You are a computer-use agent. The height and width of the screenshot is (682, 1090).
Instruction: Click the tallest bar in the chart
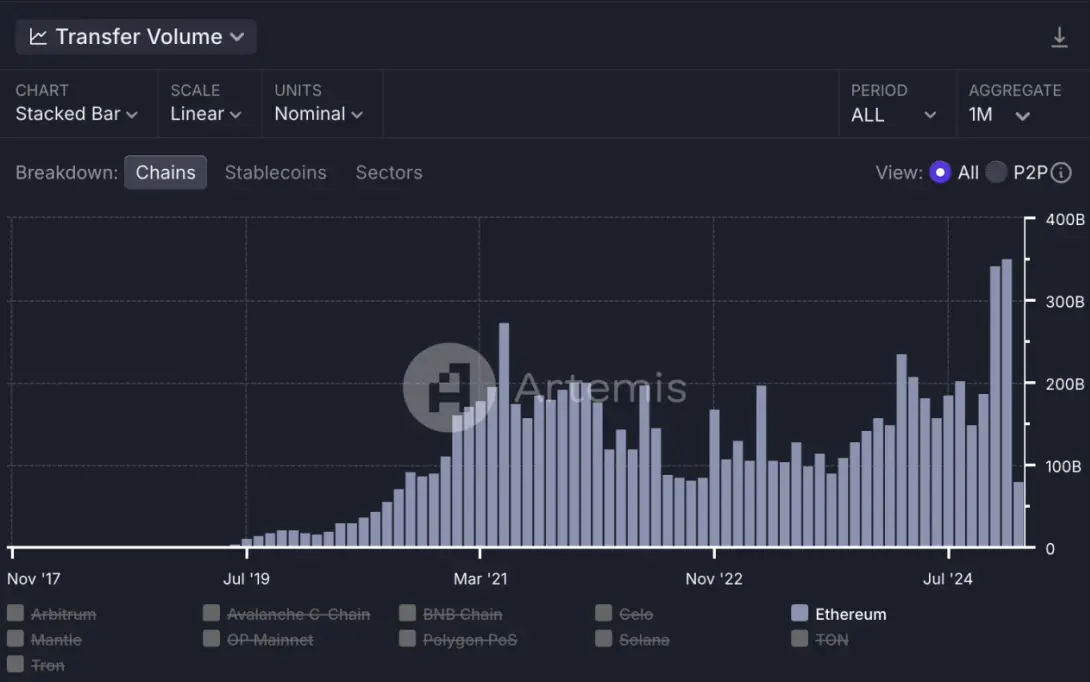coord(1007,400)
